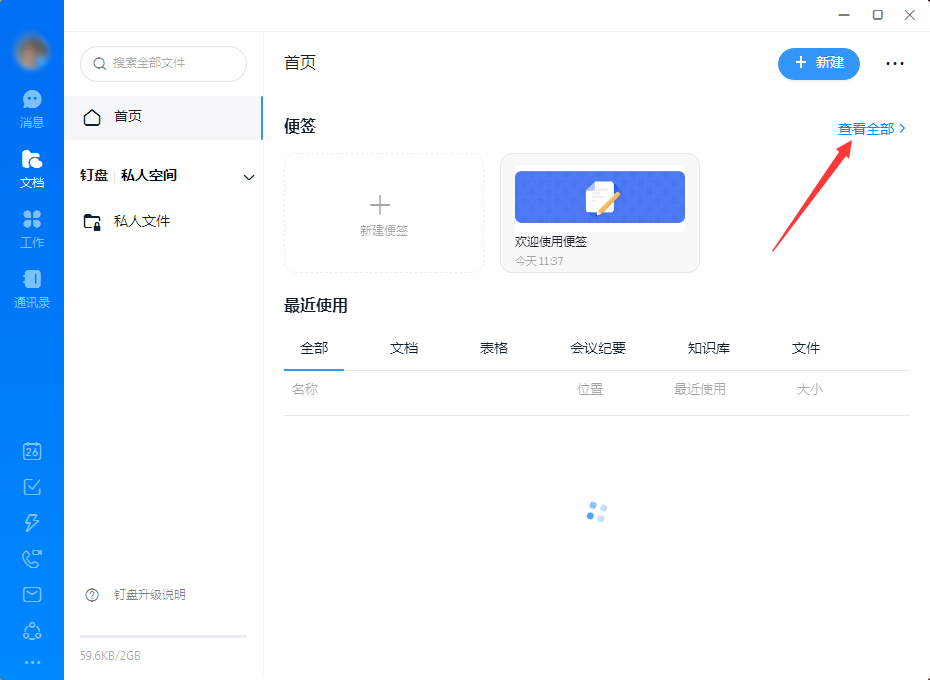Expand the 钉盘 私人空间 section
The width and height of the screenshot is (930, 680).
248,176
